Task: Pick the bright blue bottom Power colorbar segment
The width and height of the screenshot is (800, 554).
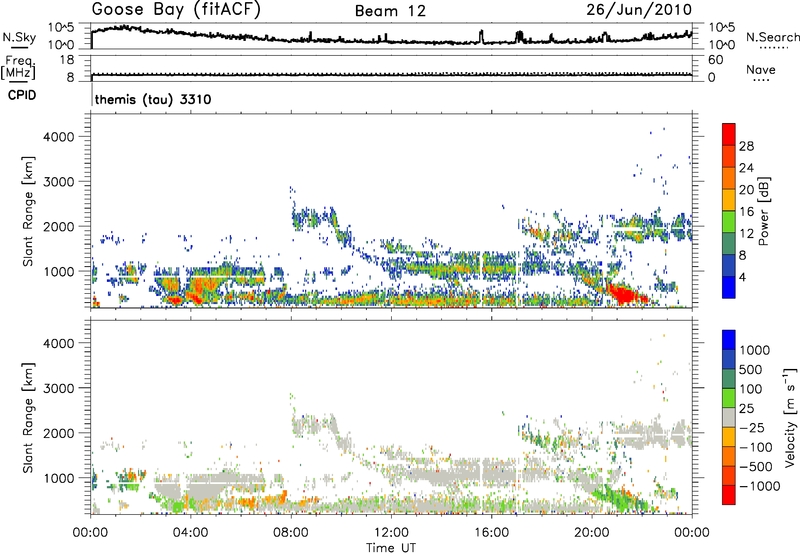Action: [729, 287]
